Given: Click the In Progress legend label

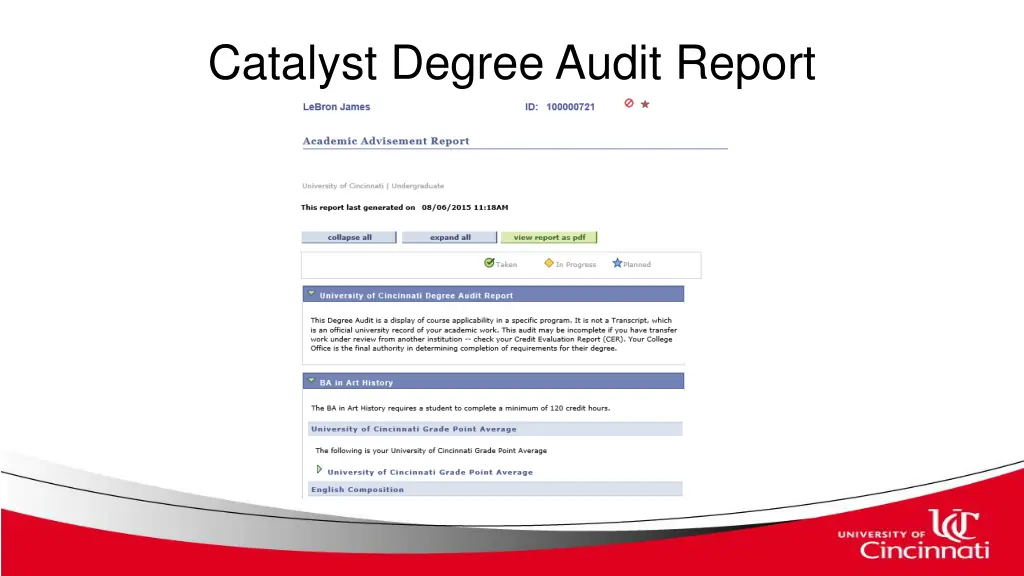Looking at the screenshot, I should [575, 264].
